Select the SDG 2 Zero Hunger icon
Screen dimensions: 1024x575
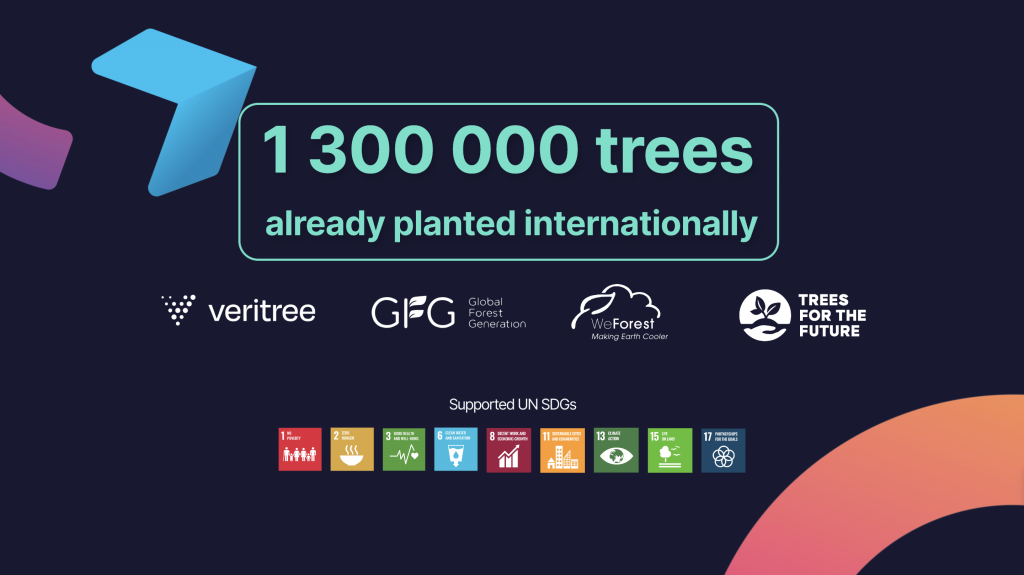352,450
